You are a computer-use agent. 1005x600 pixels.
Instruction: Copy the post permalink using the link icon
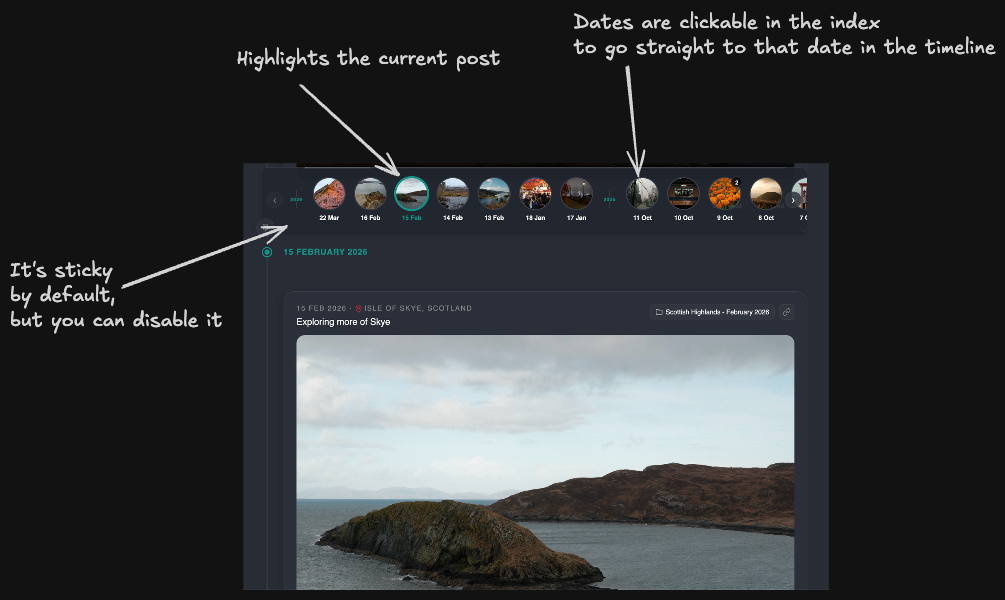[786, 312]
